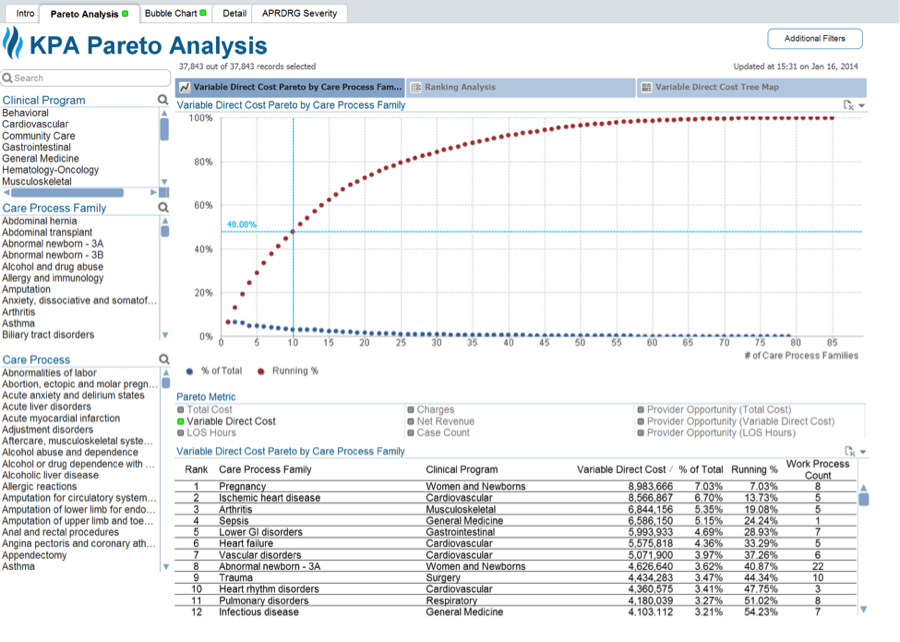This screenshot has height=642, width=900.
Task: Open the table options dropdown arrow
Action: coord(861,452)
